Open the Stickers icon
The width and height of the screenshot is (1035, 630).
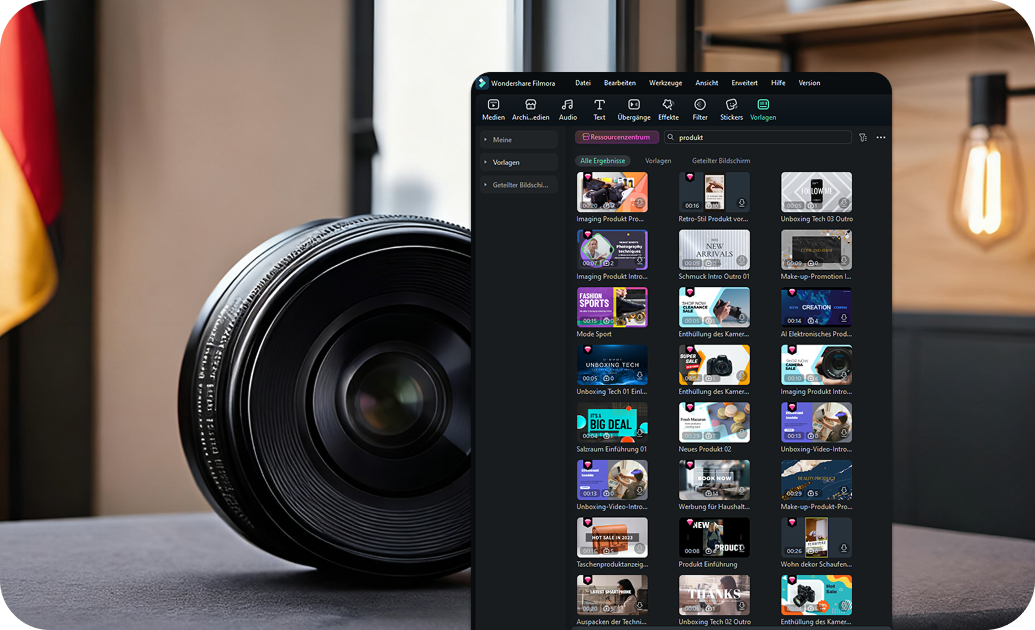(x=731, y=105)
